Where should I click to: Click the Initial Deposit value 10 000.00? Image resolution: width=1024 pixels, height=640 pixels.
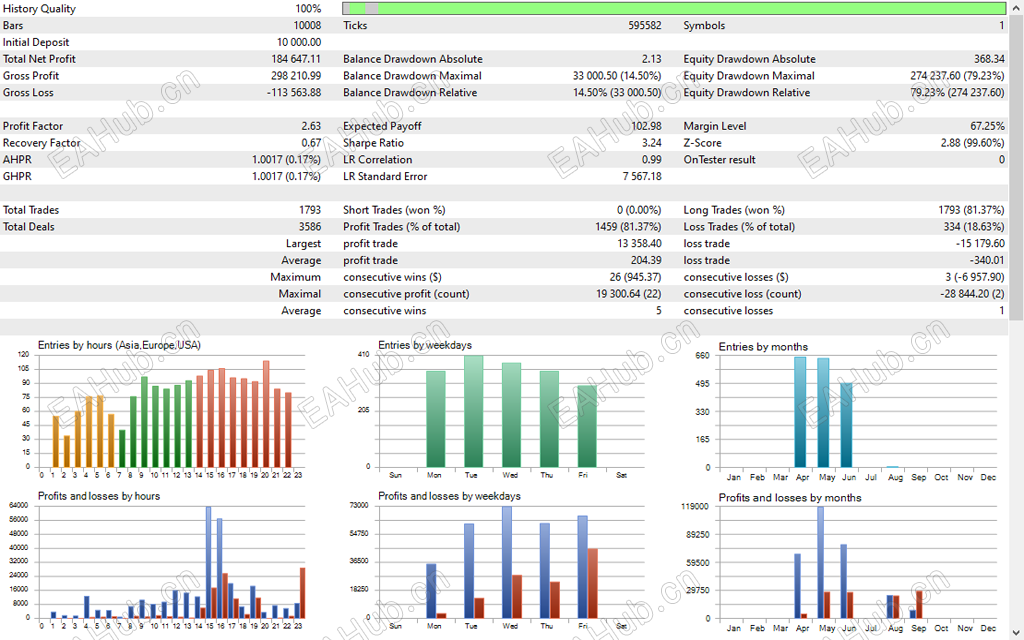click(299, 42)
